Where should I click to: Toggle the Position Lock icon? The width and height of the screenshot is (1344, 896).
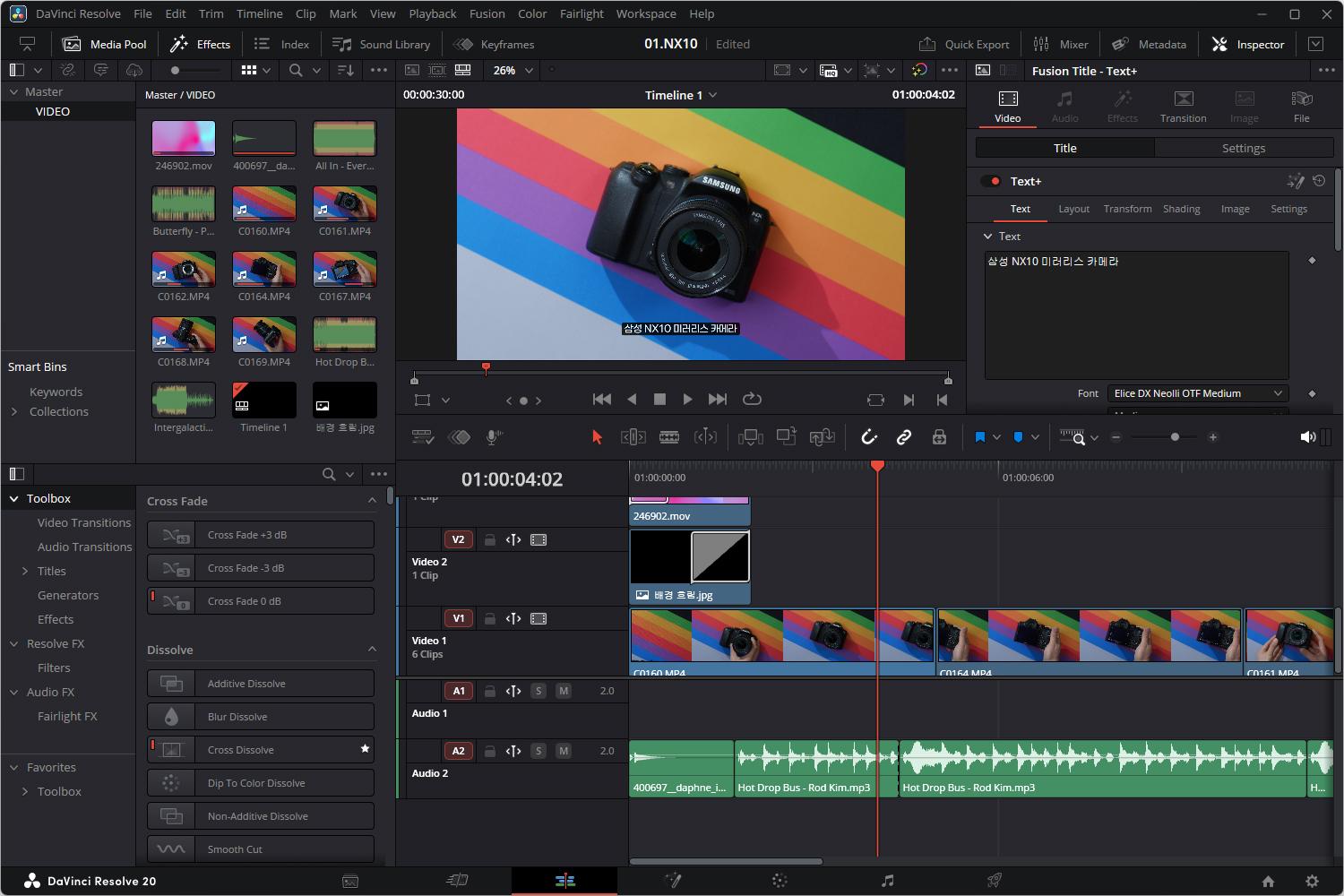pyautogui.click(x=939, y=437)
